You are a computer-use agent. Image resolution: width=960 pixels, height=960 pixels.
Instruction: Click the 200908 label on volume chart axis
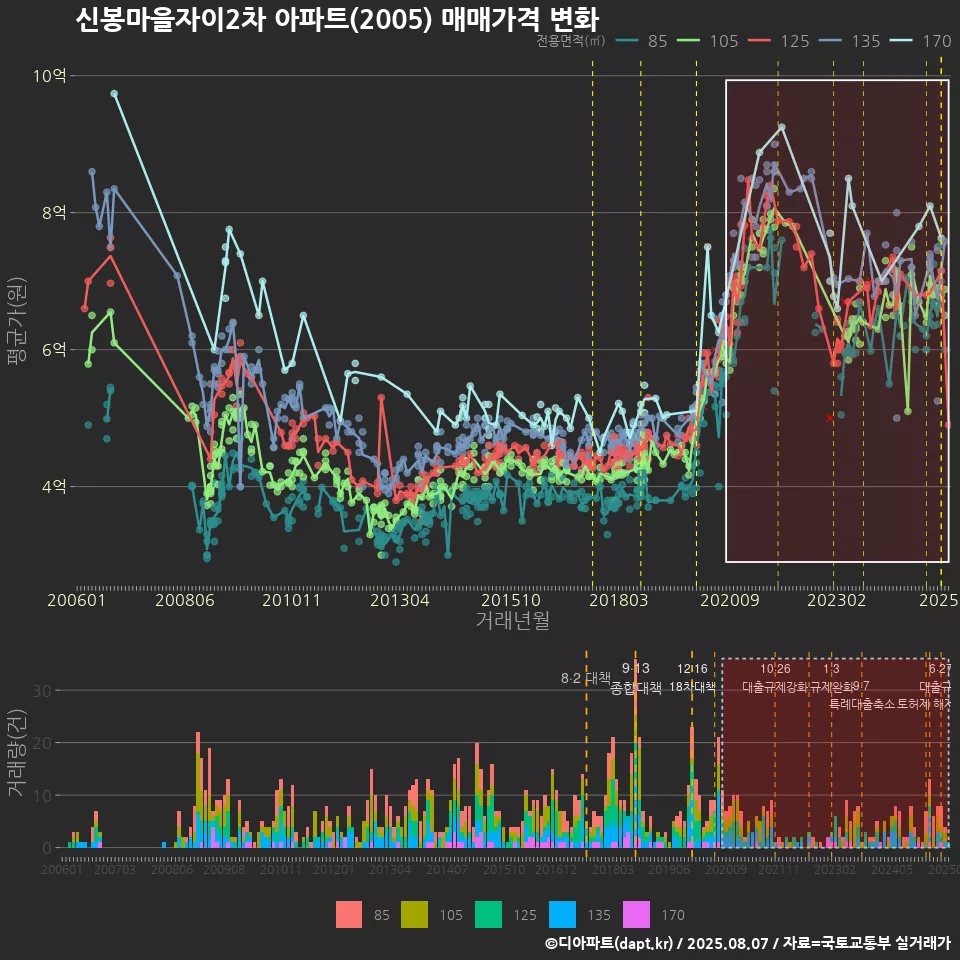pyautogui.click(x=224, y=869)
